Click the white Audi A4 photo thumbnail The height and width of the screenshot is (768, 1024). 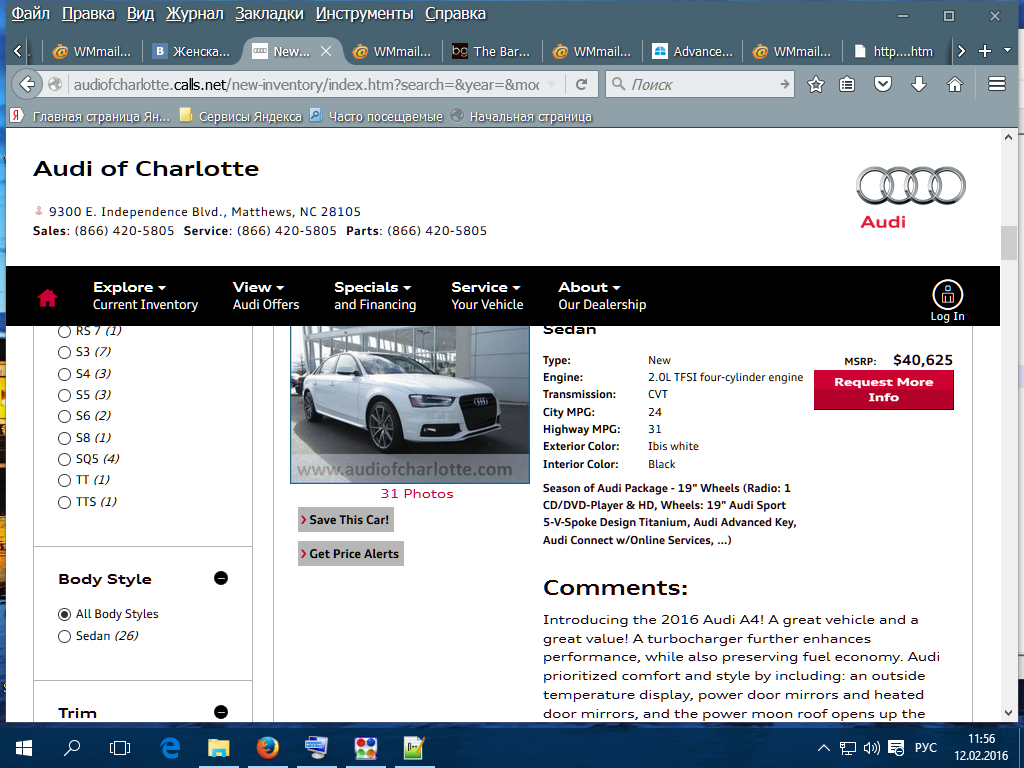[409, 404]
